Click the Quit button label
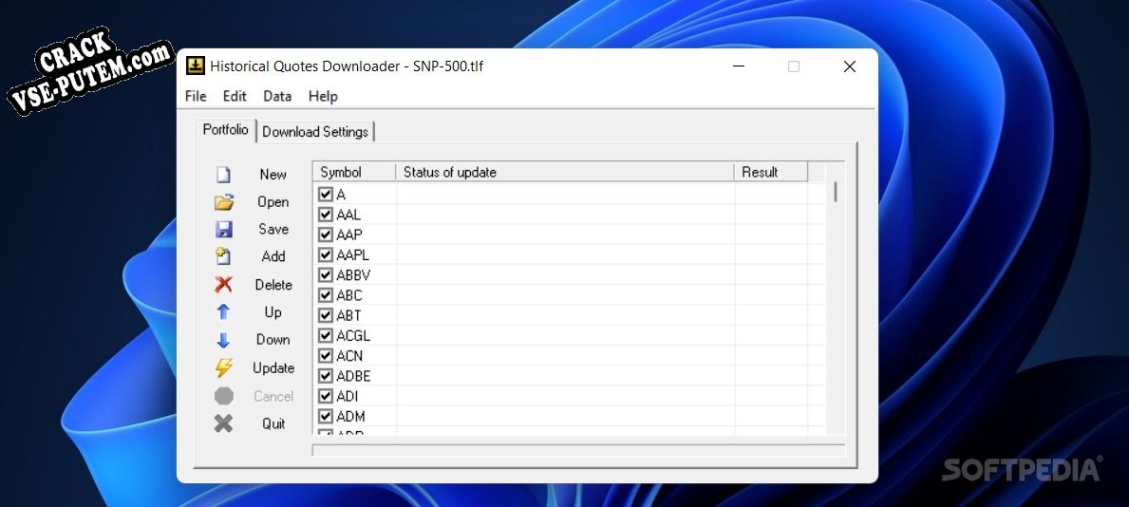Viewport: 1129px width, 507px height. [x=274, y=423]
